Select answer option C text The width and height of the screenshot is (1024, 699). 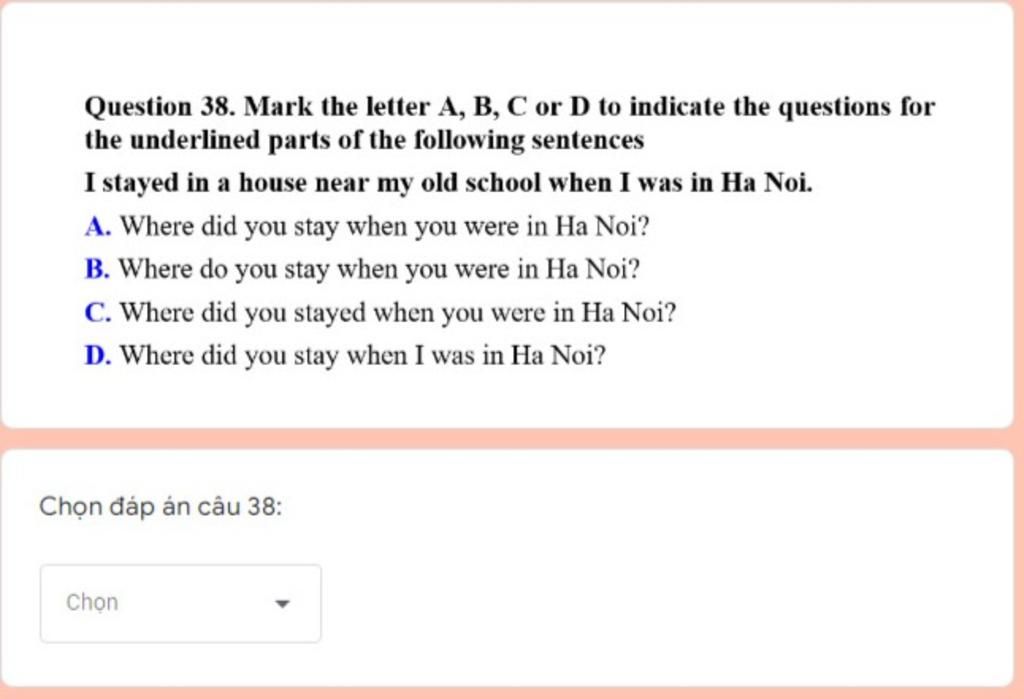(x=398, y=312)
